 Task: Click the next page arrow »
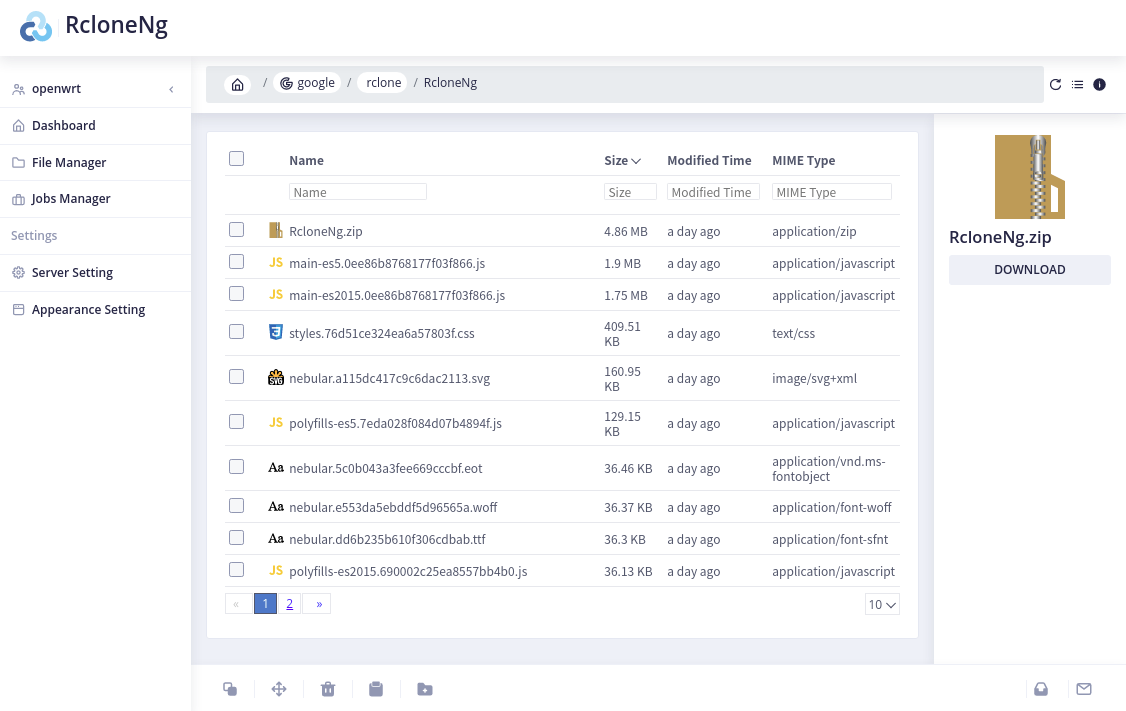[x=319, y=604]
